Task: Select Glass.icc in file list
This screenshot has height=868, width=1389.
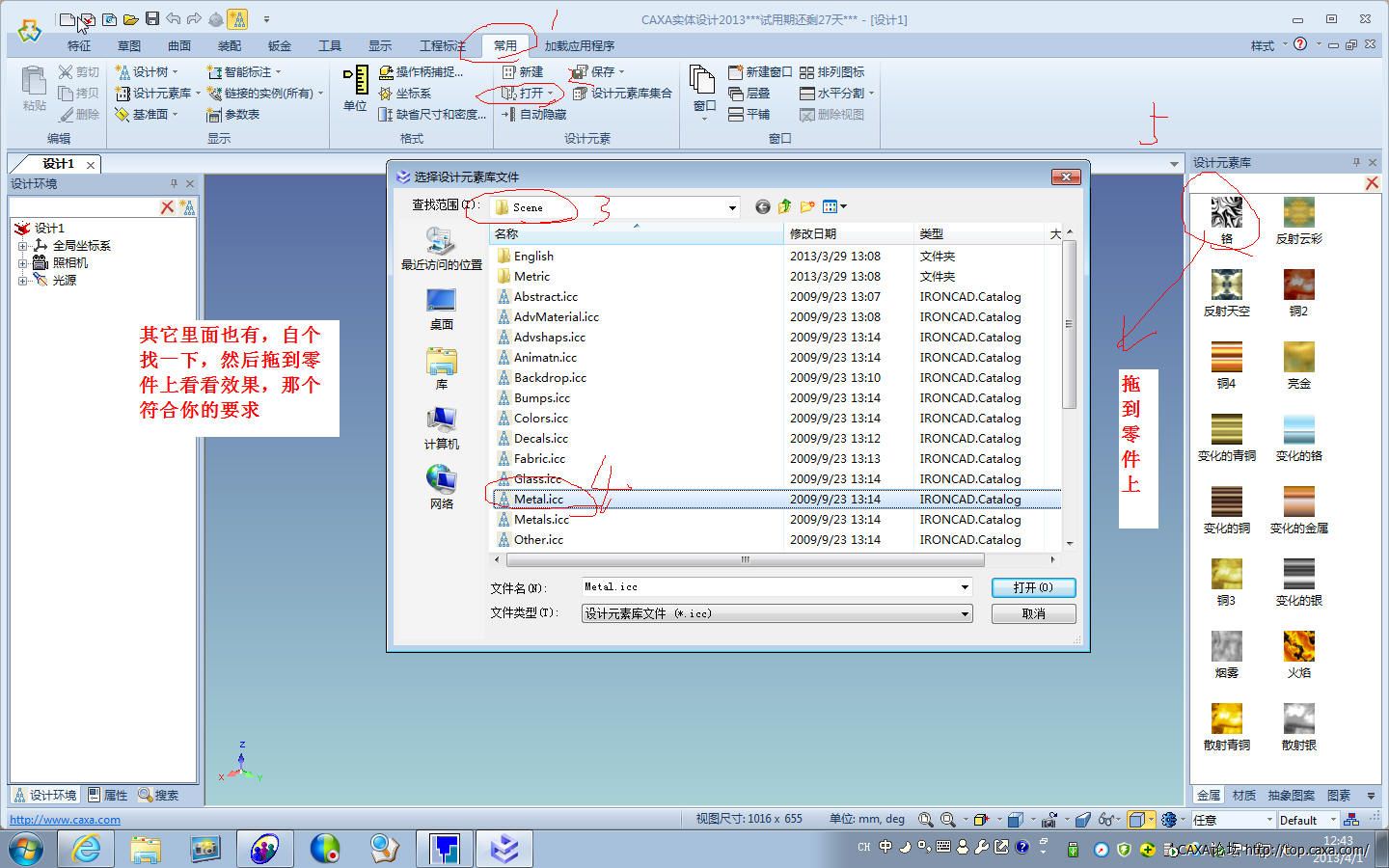Action: click(537, 479)
